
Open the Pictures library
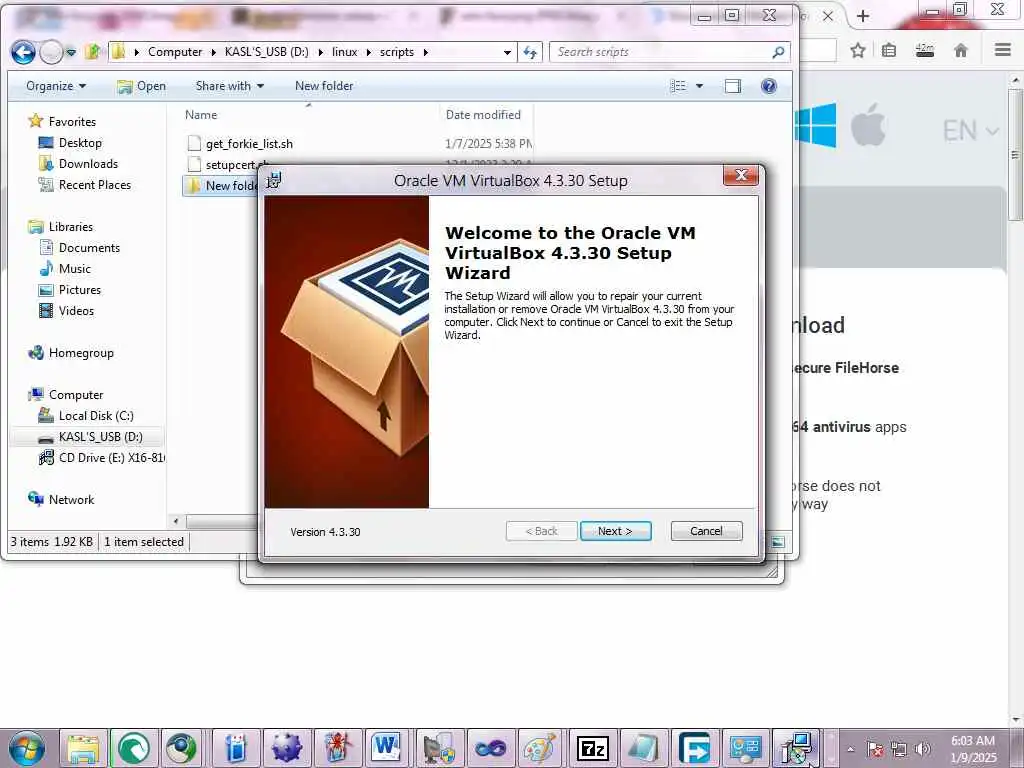click(80, 289)
